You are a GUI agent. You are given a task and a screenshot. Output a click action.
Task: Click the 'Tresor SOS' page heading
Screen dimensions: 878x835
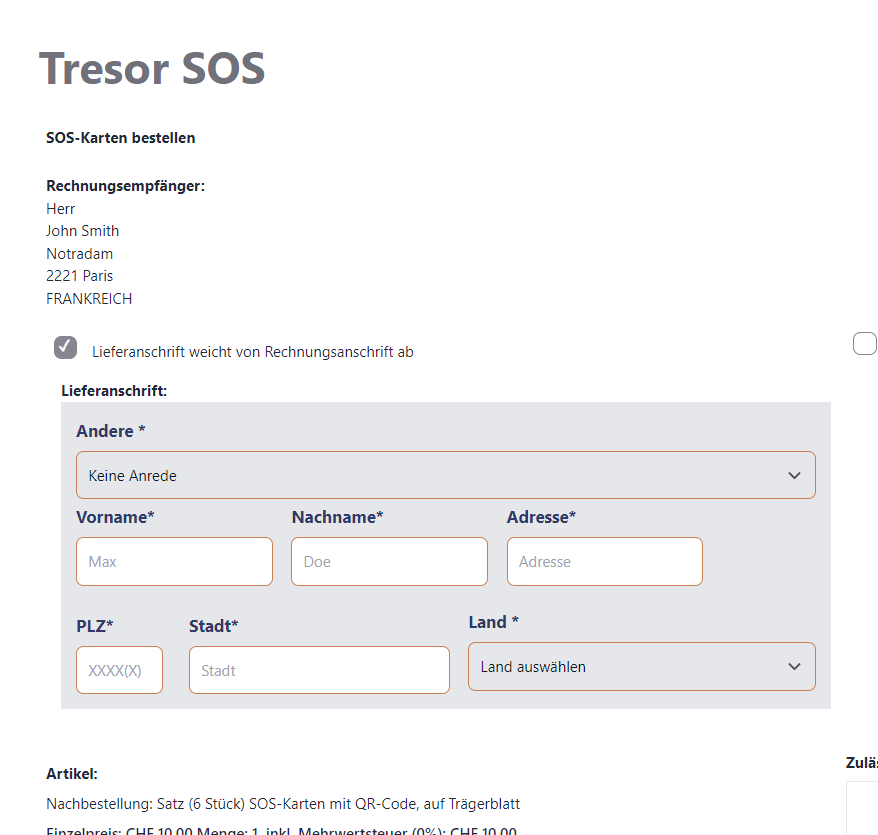click(x=152, y=68)
